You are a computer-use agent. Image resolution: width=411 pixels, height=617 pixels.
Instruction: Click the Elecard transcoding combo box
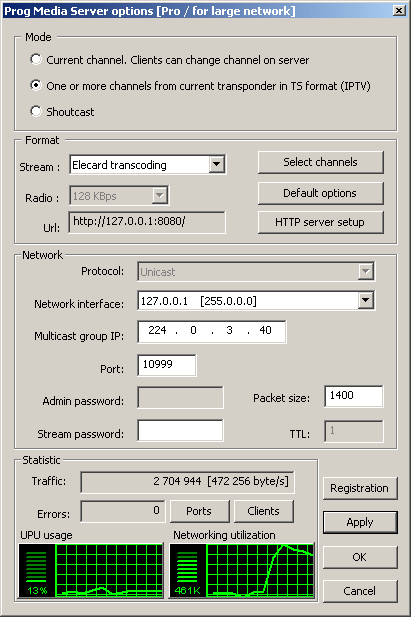point(147,164)
